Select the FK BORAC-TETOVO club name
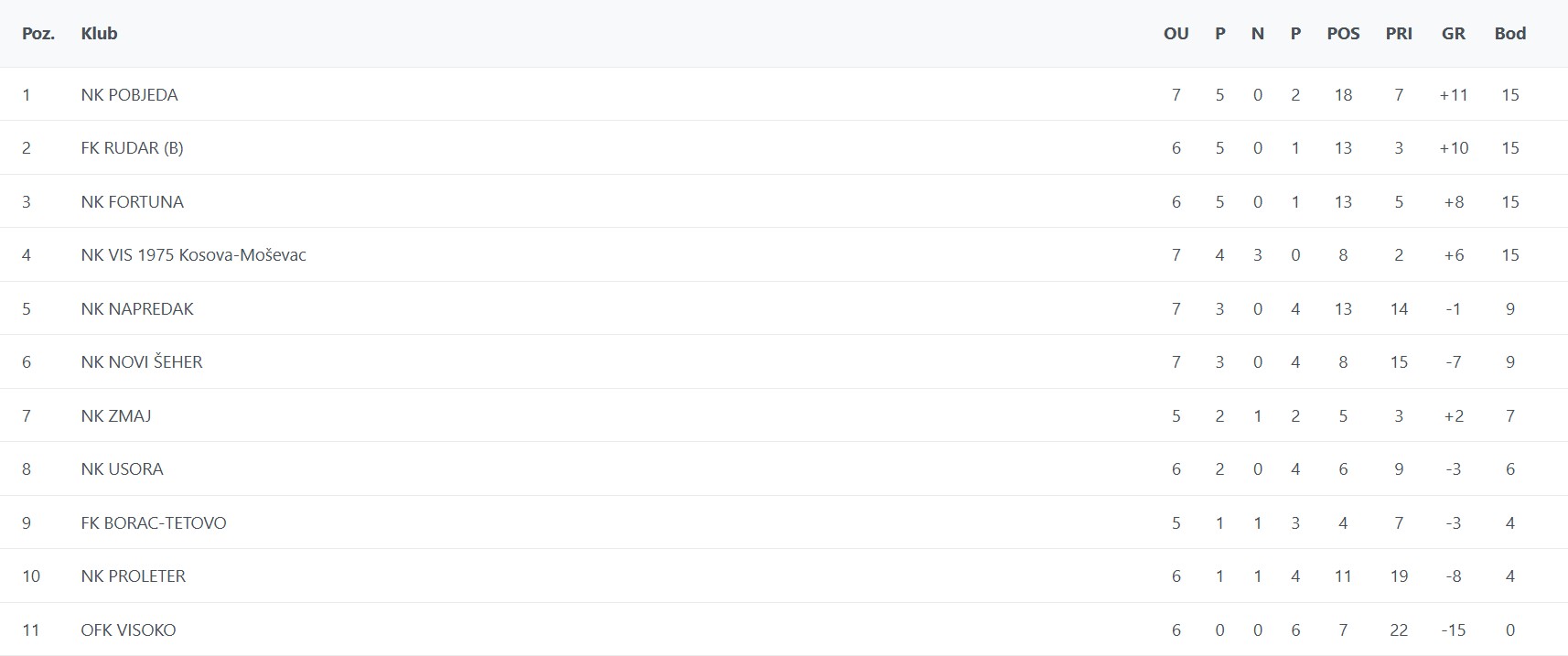This screenshot has width=1568, height=656. [x=154, y=523]
